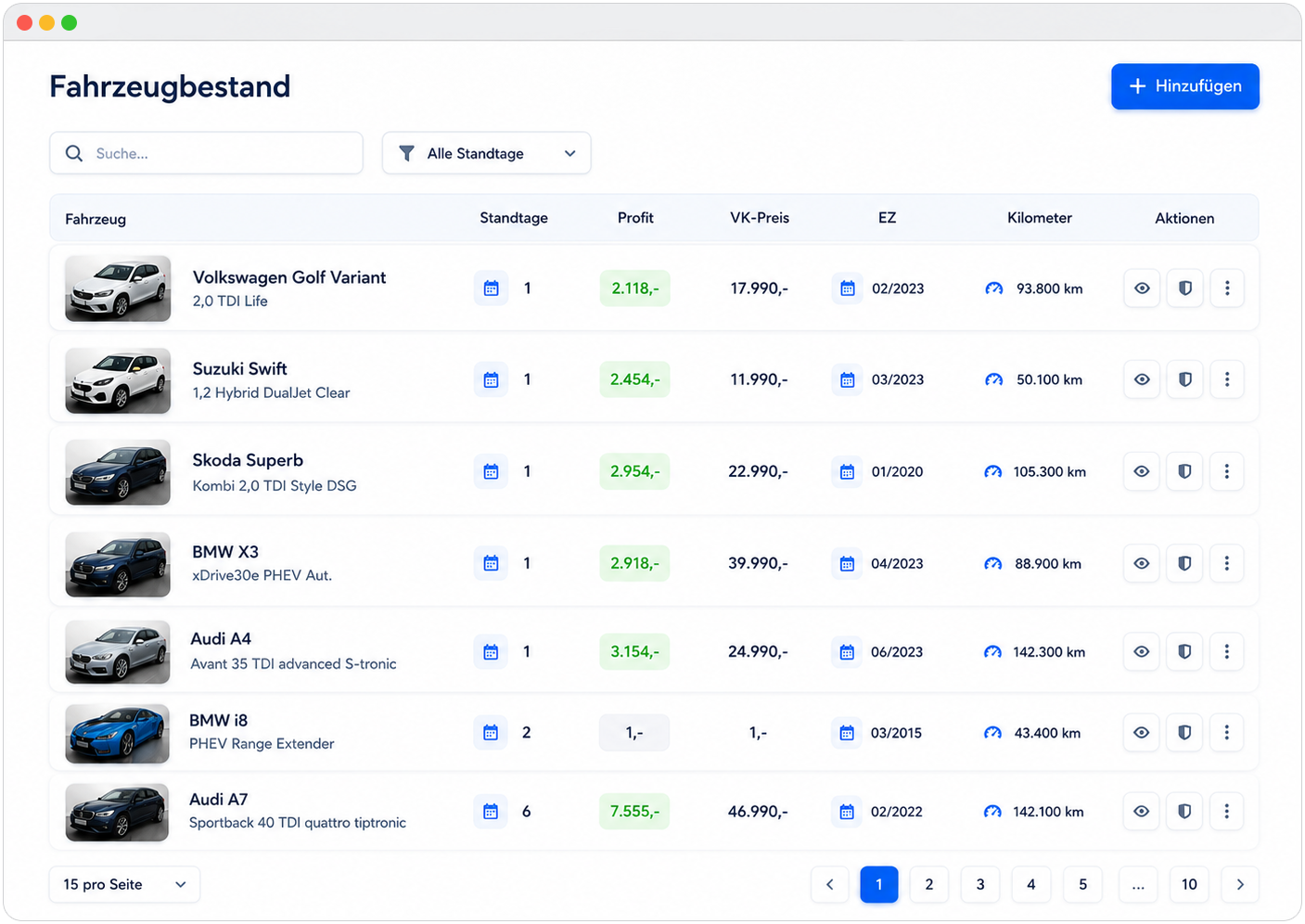Open three-dot menu for Skoda Superb

pos(1227,471)
